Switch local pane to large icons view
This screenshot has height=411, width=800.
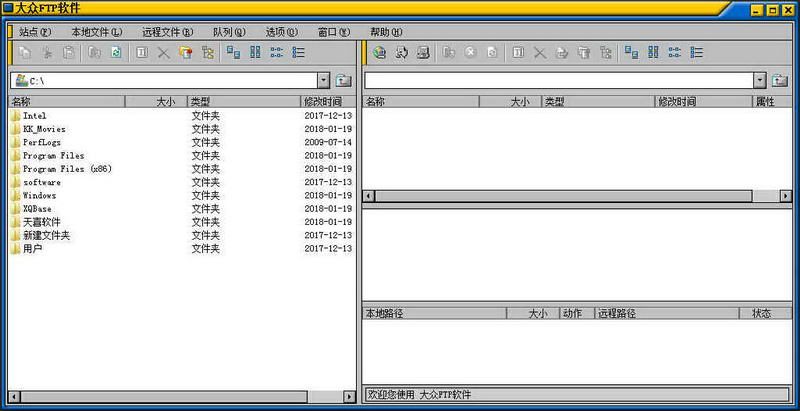[234, 53]
